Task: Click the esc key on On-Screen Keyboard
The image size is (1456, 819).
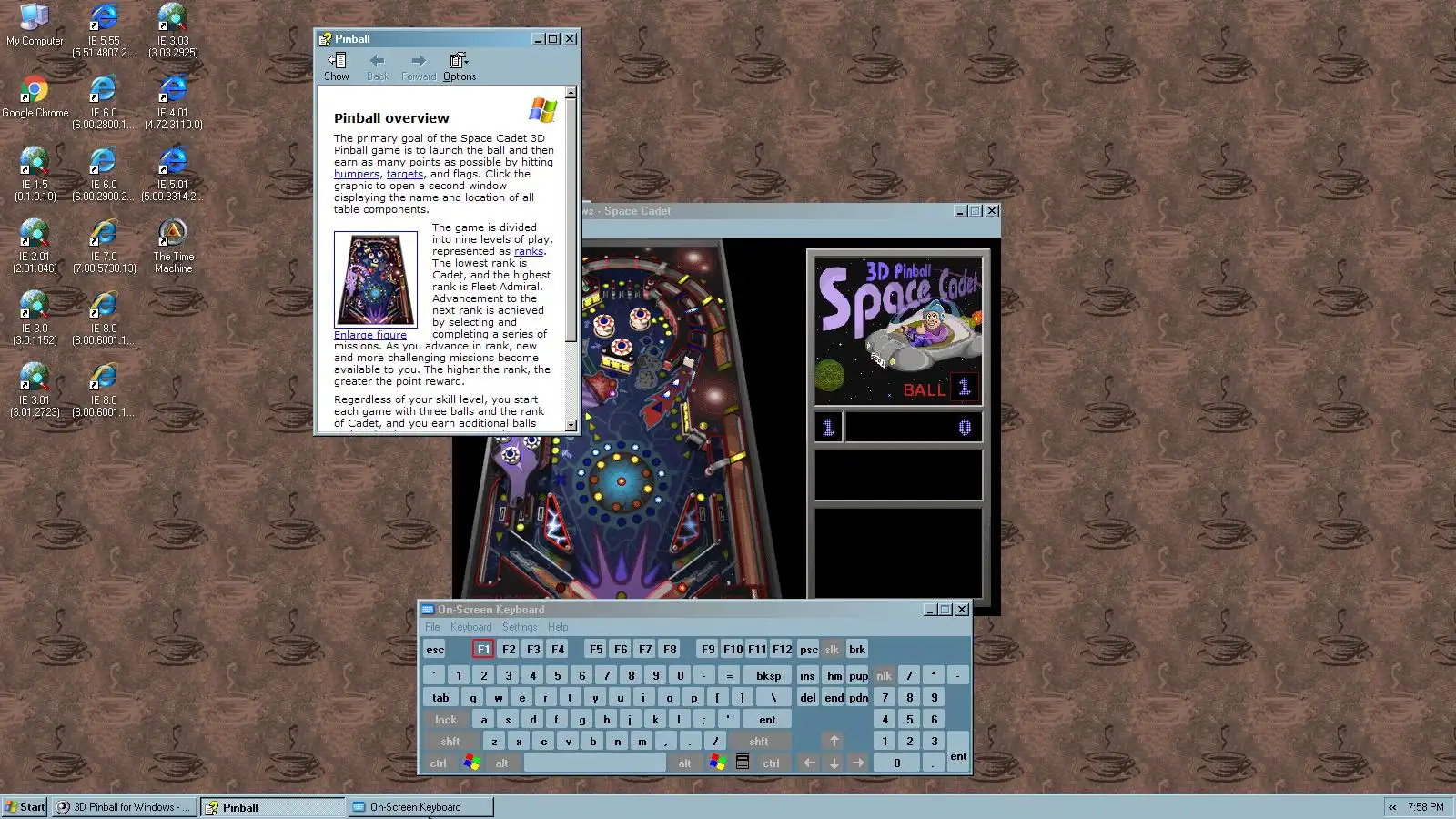Action: [435, 649]
